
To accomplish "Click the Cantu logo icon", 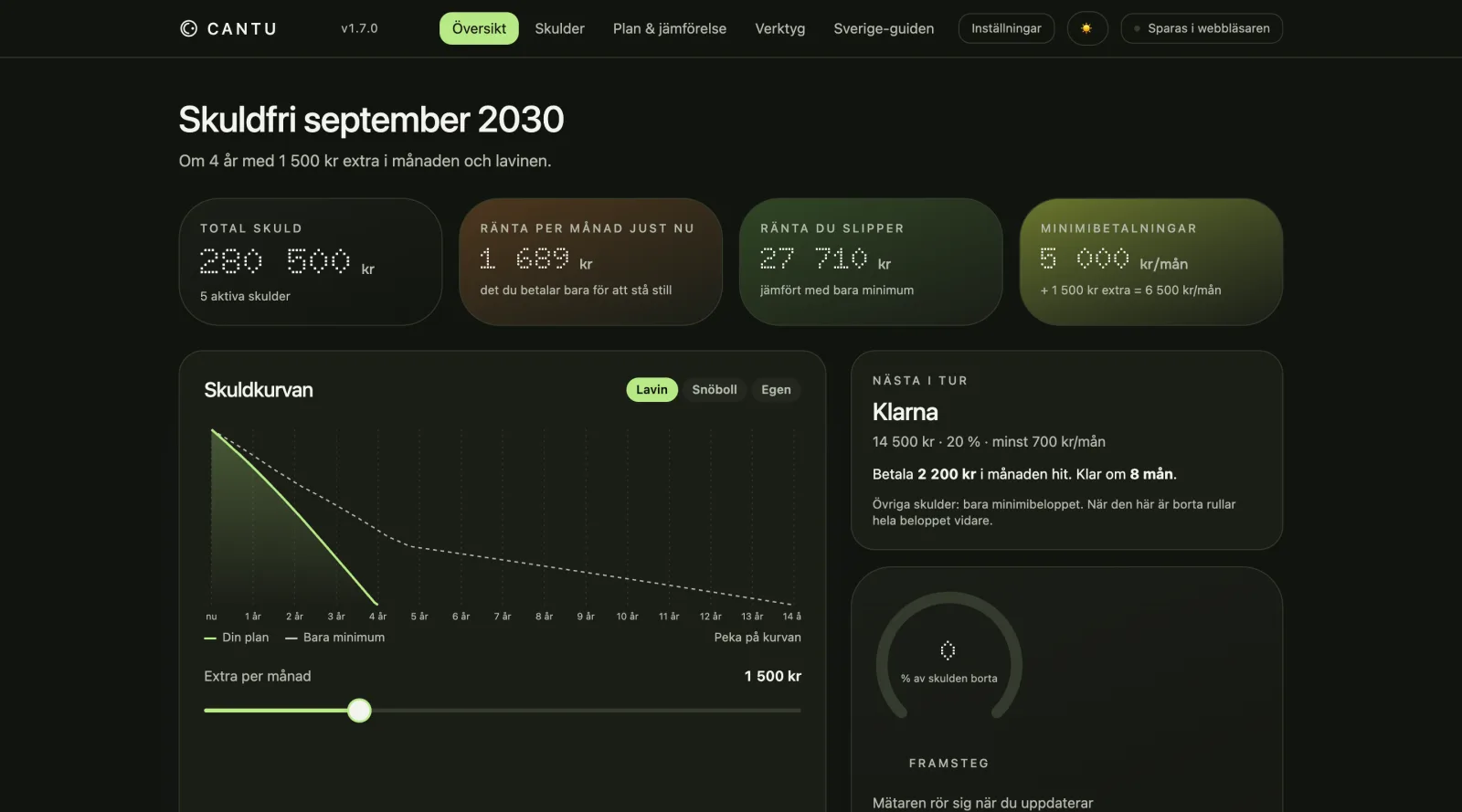I will pyautogui.click(x=188, y=28).
